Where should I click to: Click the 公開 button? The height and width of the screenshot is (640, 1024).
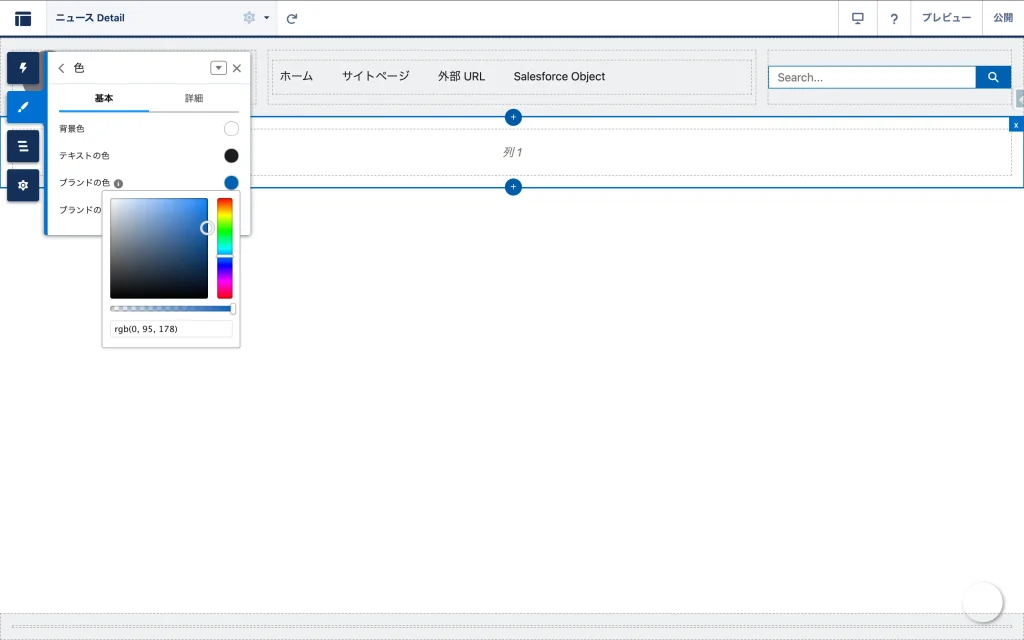[x=1002, y=18]
